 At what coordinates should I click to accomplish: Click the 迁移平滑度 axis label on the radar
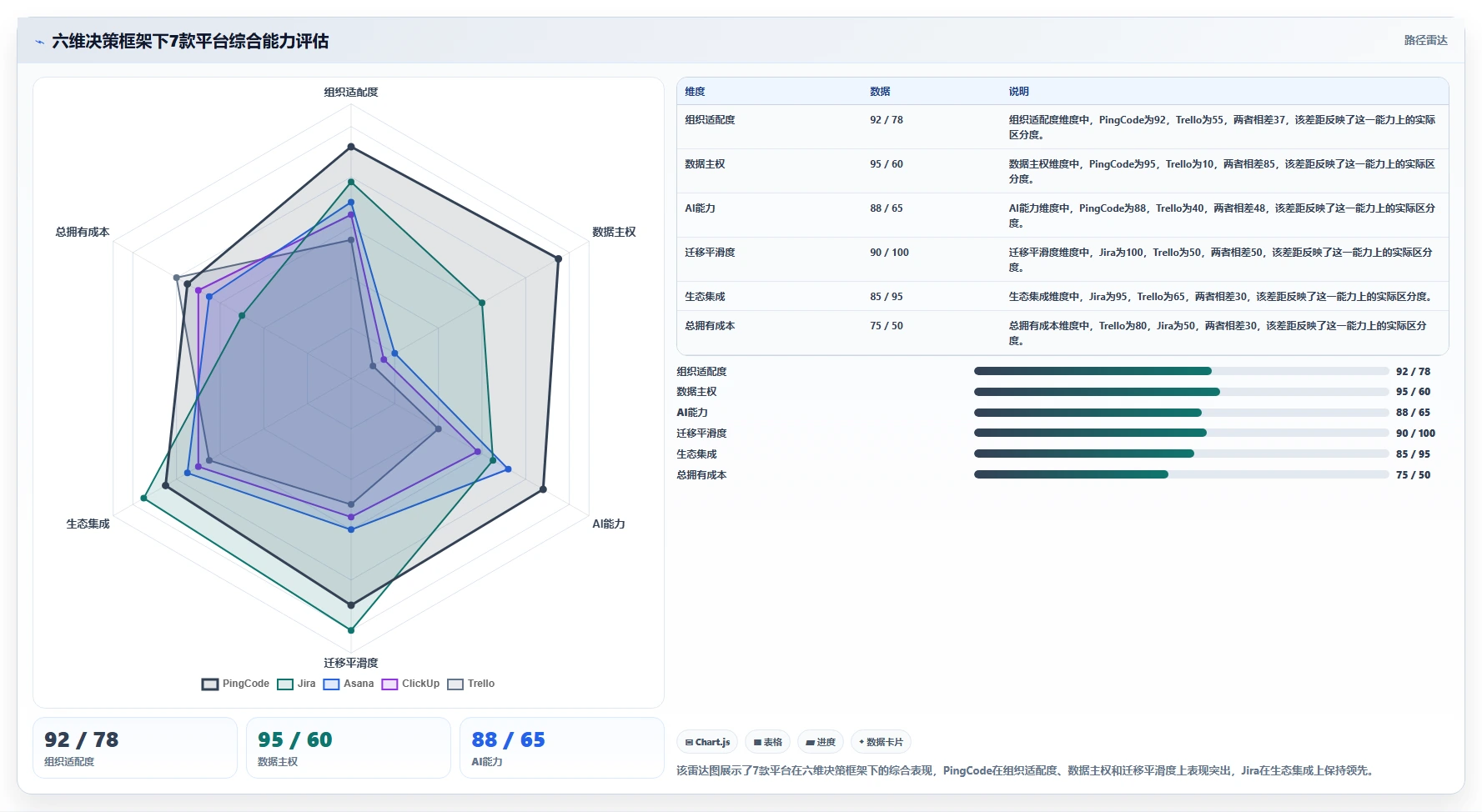click(x=351, y=663)
